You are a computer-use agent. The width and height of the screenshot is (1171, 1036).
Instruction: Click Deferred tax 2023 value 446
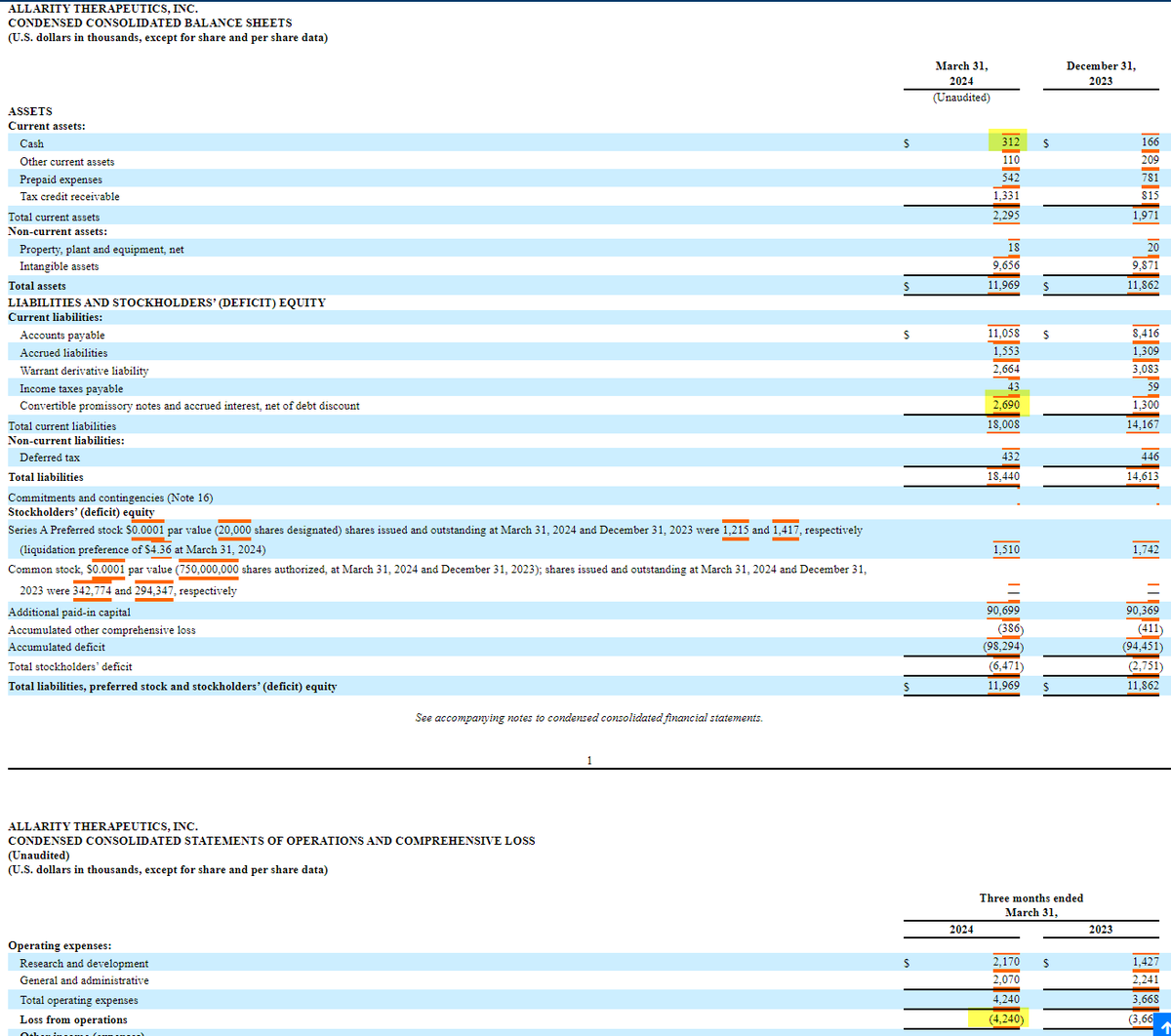[1149, 458]
